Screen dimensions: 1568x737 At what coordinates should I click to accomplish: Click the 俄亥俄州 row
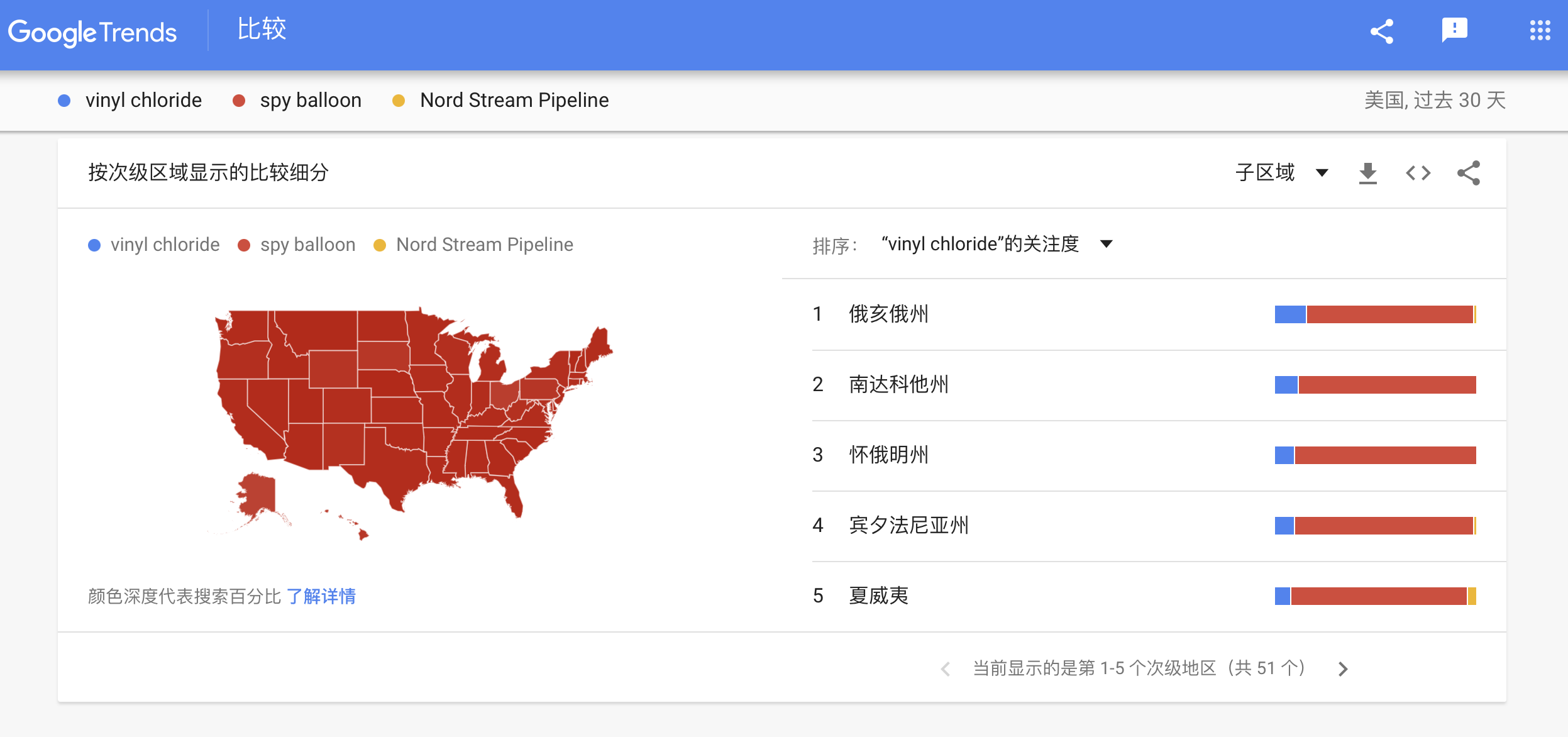point(888,314)
